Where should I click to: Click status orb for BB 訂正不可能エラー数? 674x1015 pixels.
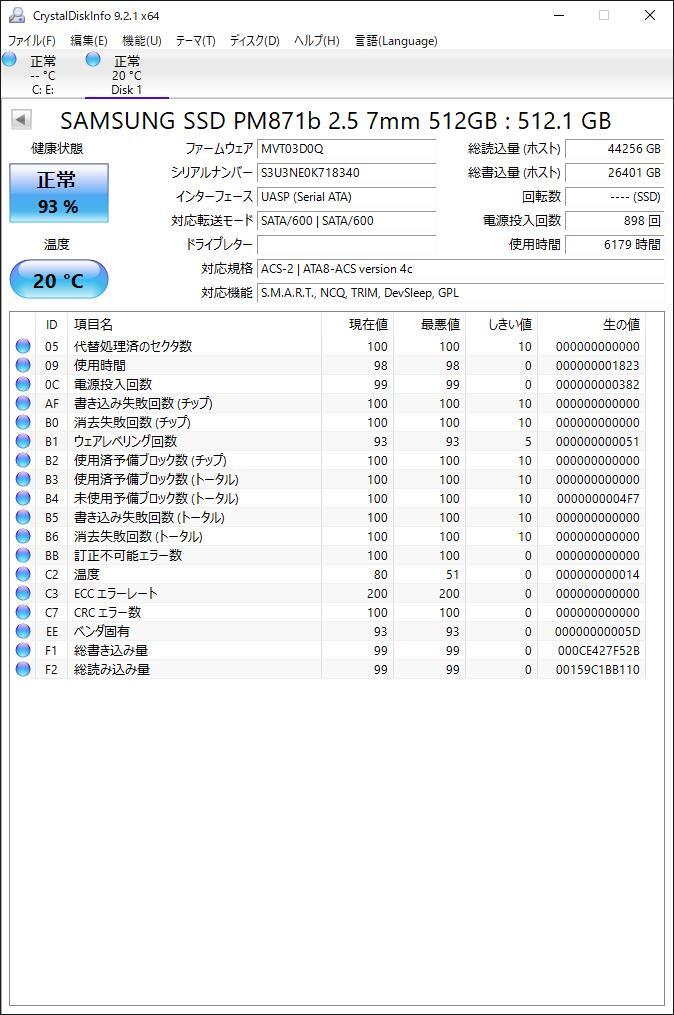[x=23, y=555]
